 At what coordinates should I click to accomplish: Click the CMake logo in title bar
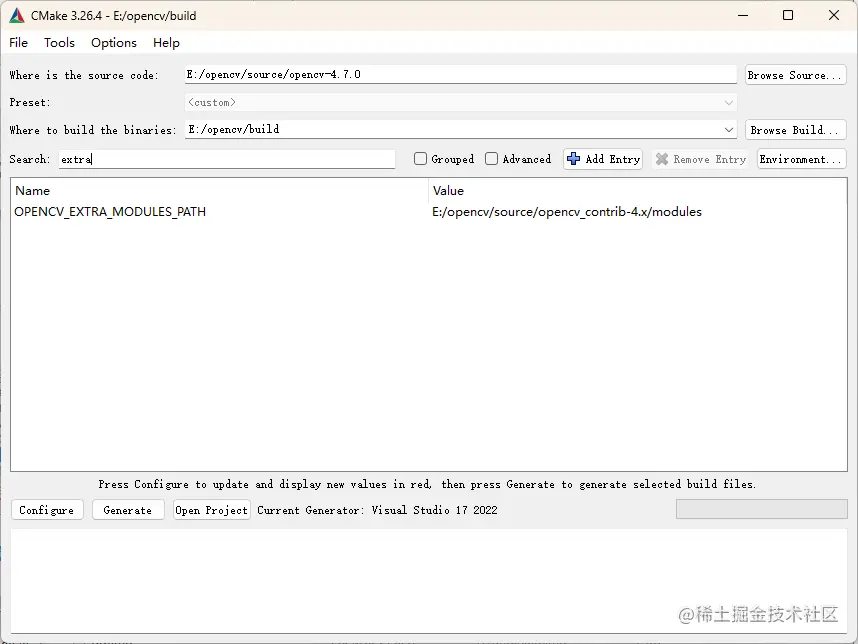coord(17,15)
